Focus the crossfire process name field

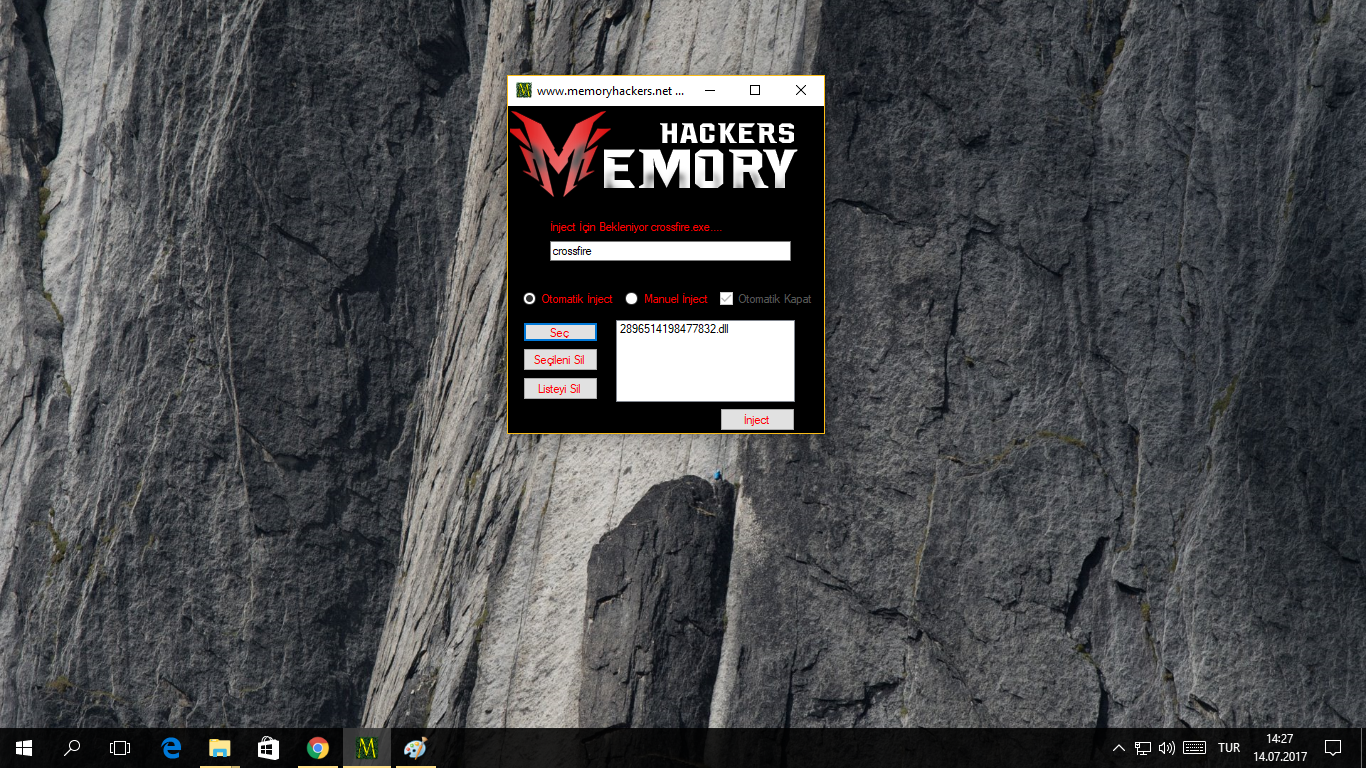click(x=670, y=251)
